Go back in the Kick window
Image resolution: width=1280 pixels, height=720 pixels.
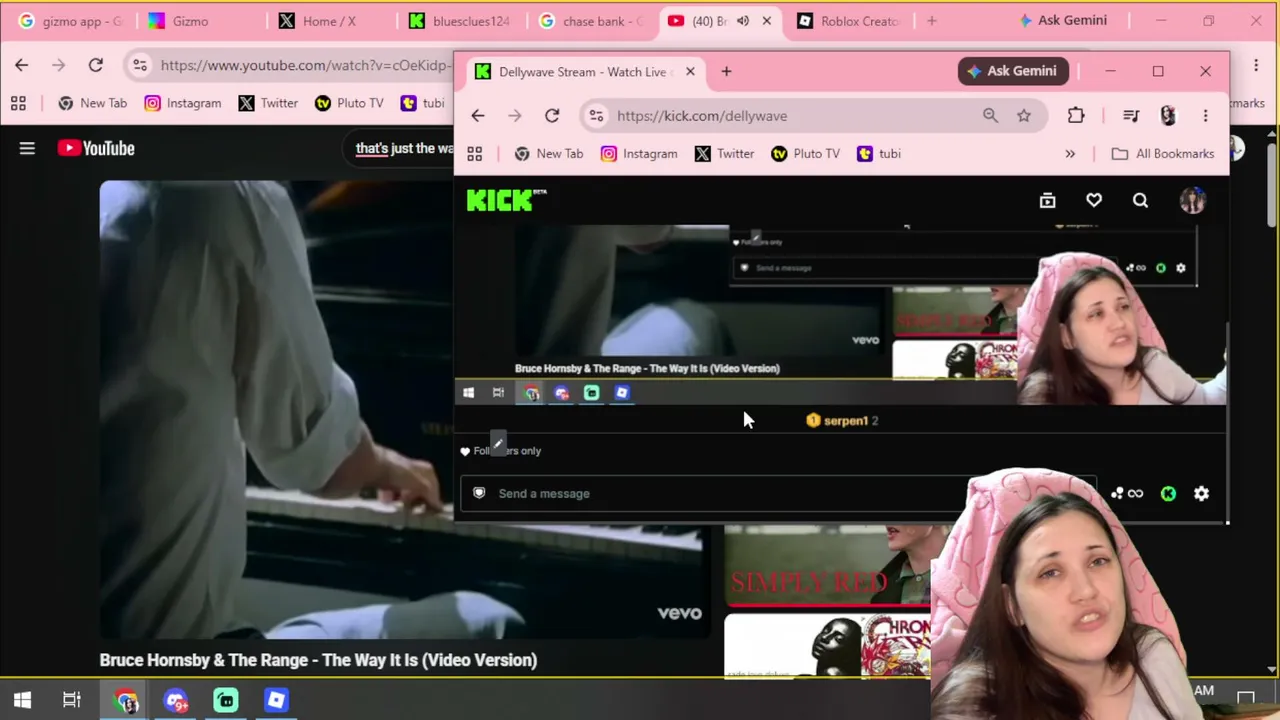pyautogui.click(x=477, y=116)
